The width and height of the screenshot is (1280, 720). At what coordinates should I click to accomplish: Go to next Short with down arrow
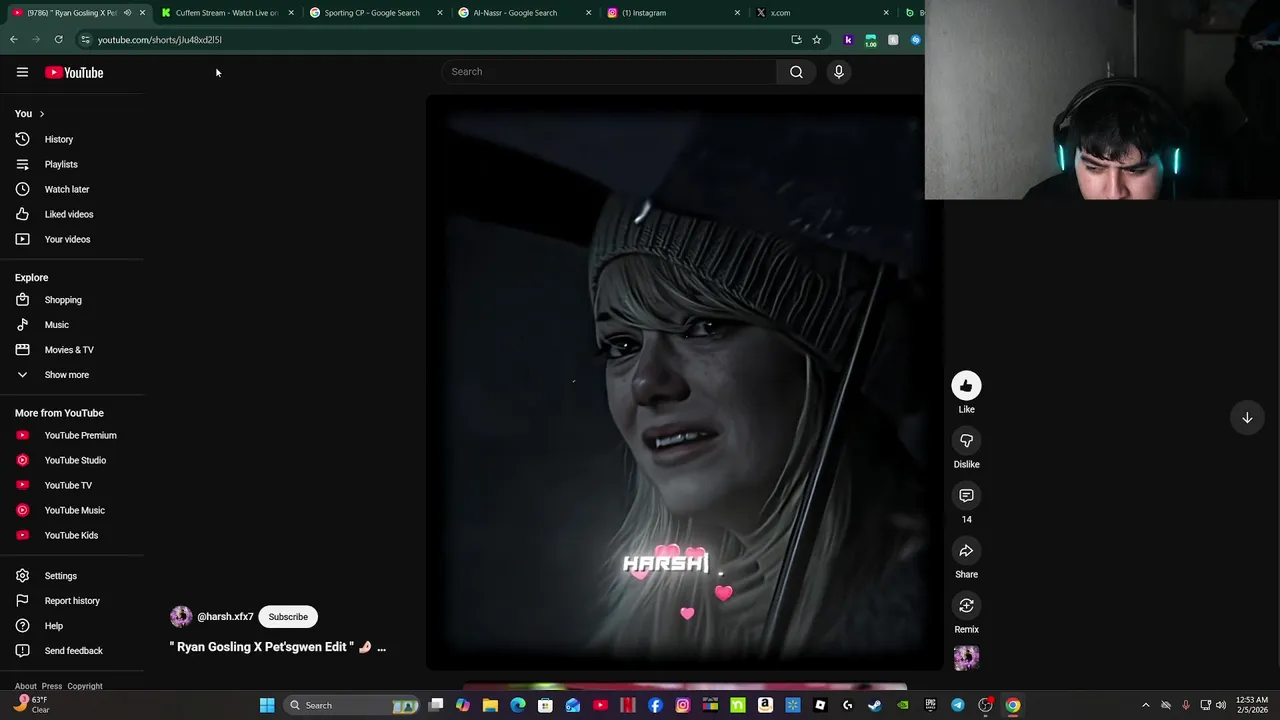click(1247, 418)
